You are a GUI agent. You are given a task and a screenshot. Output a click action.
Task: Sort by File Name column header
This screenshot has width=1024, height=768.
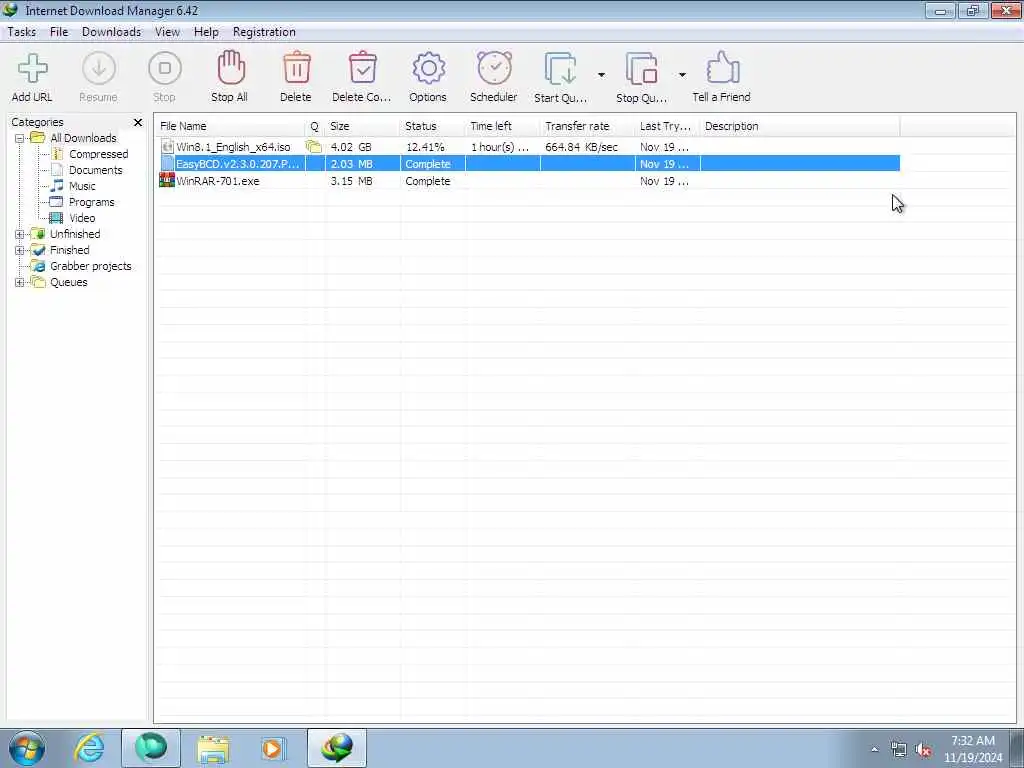231,126
